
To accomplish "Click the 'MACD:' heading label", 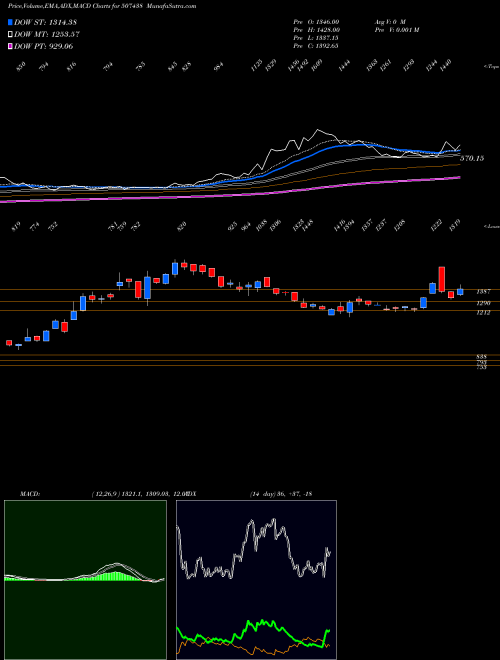I will point(30,494).
